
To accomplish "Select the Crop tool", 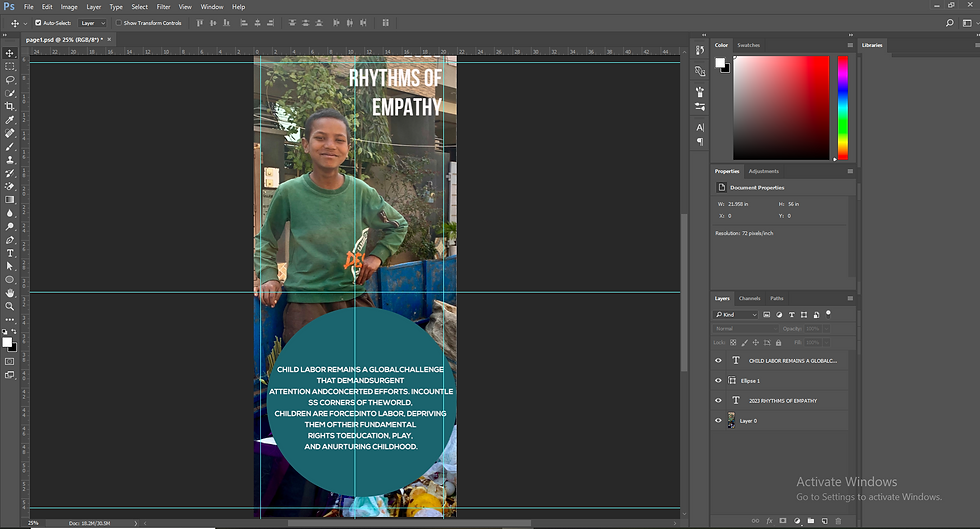I will point(10,106).
